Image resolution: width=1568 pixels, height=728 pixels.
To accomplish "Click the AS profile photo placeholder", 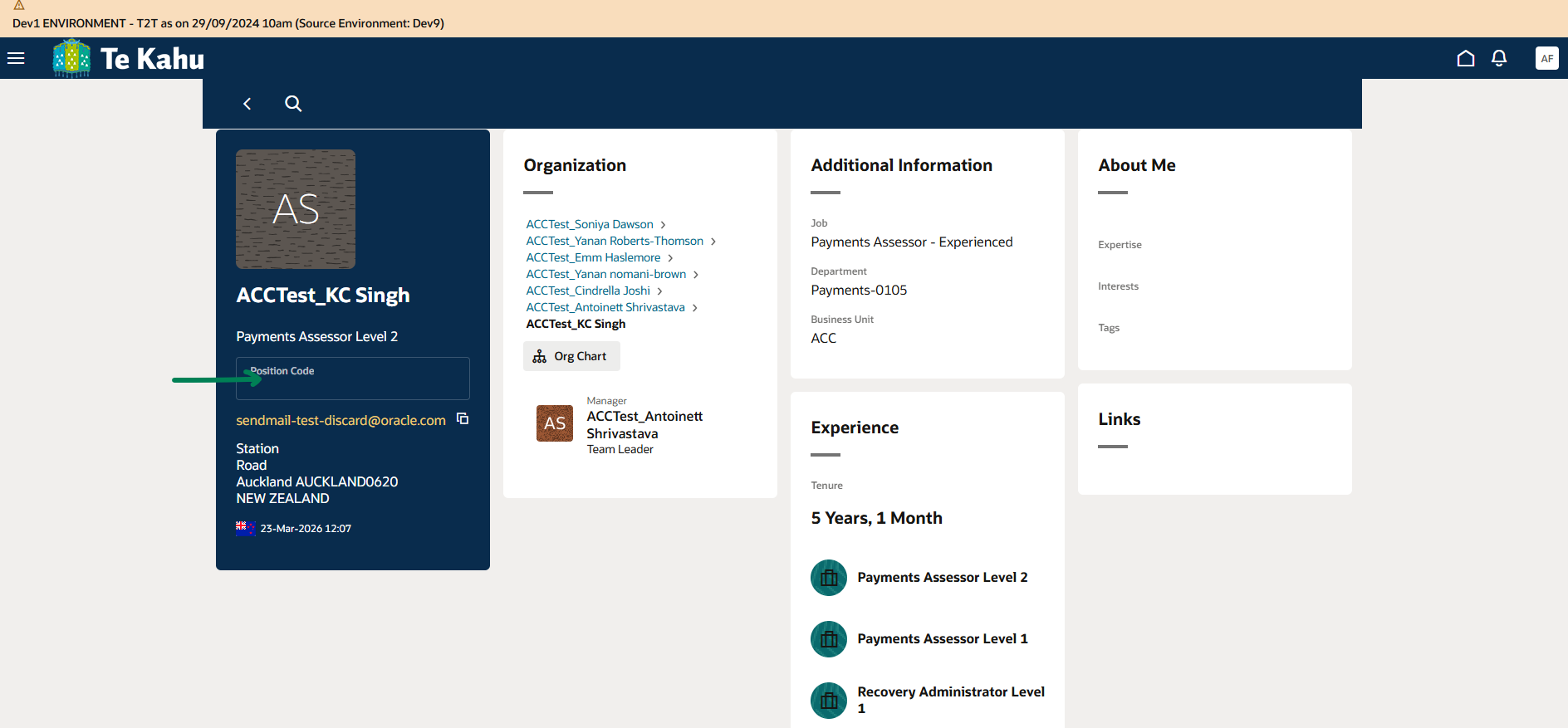I will (x=296, y=209).
